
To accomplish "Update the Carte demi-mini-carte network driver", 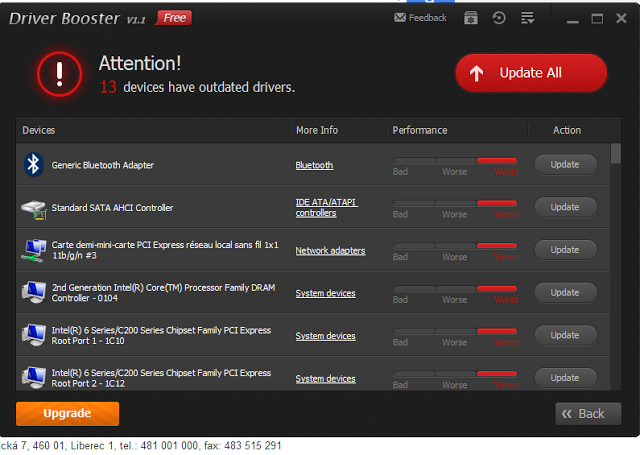I will click(x=565, y=250).
